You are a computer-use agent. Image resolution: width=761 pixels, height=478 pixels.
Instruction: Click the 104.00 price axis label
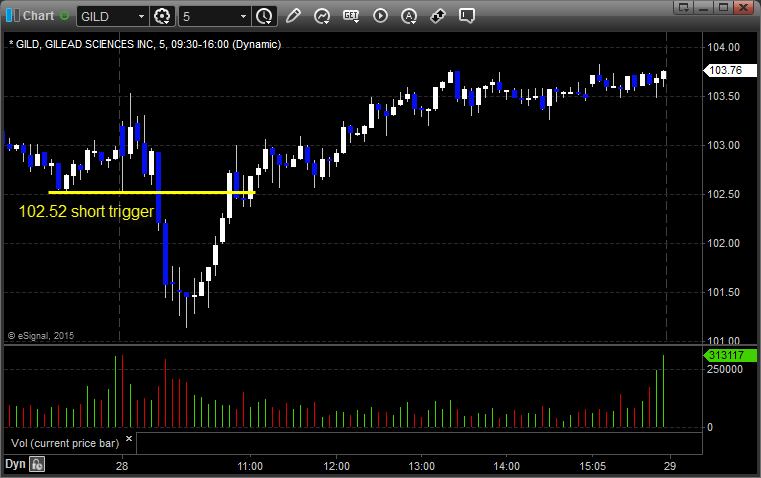(723, 48)
